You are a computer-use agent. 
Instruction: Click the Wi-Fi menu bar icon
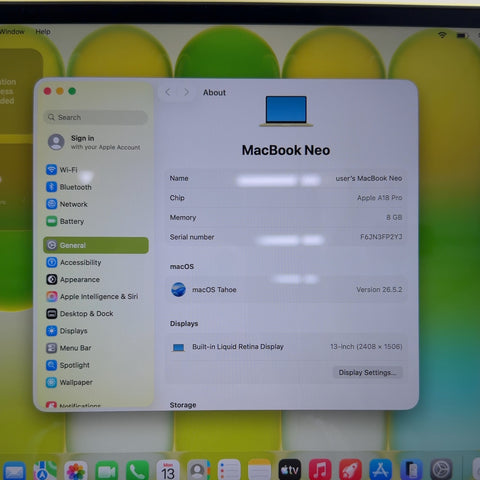coord(442,35)
